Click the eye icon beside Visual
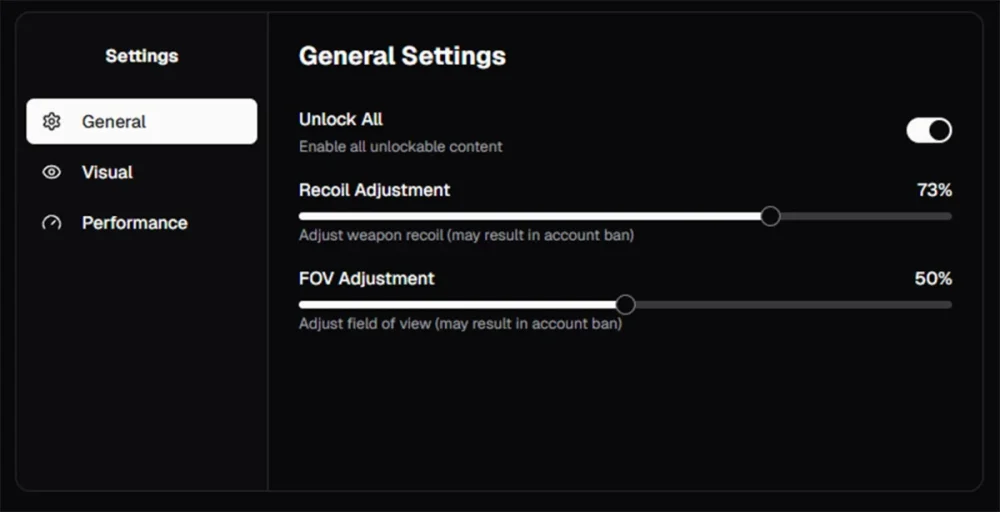 (51, 172)
